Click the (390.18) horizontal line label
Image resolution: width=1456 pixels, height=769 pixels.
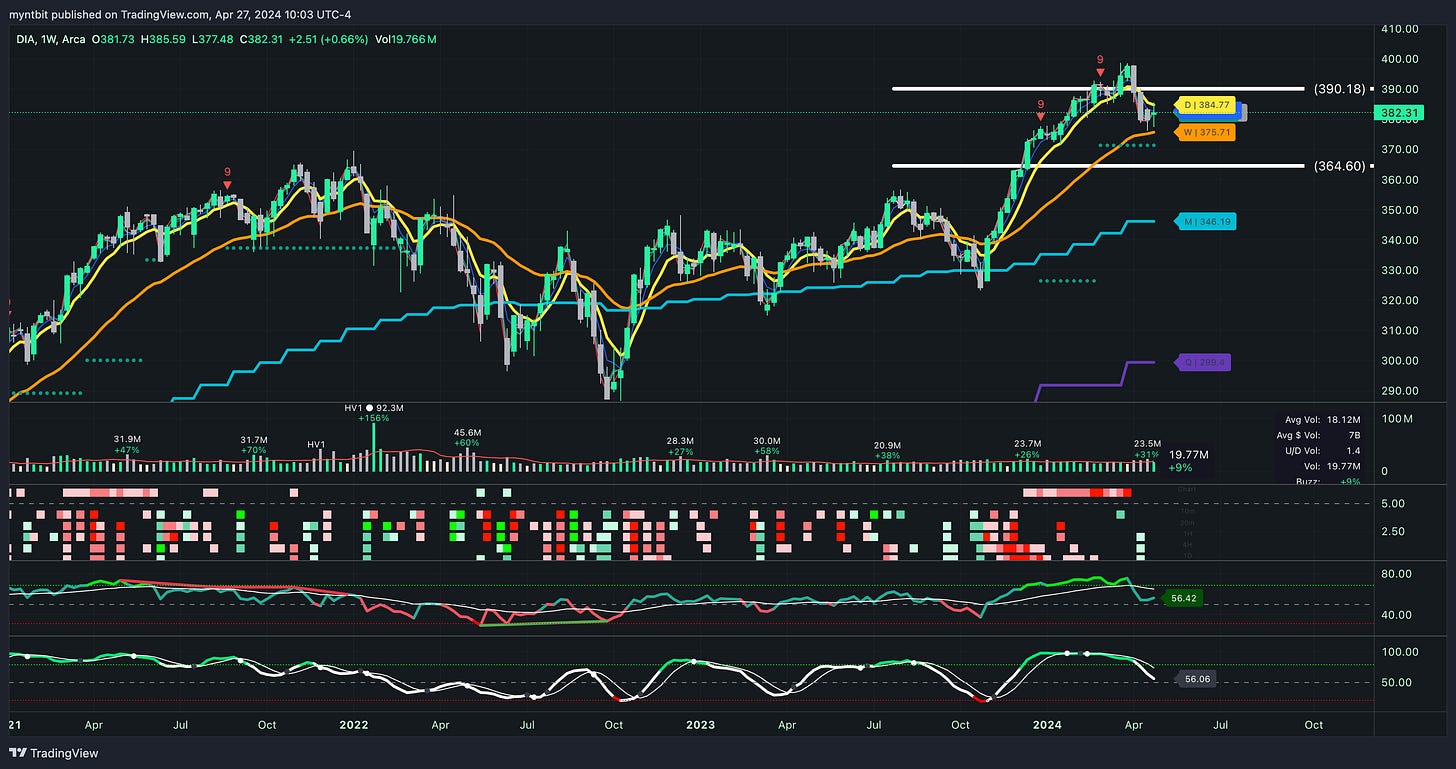(x=1340, y=89)
